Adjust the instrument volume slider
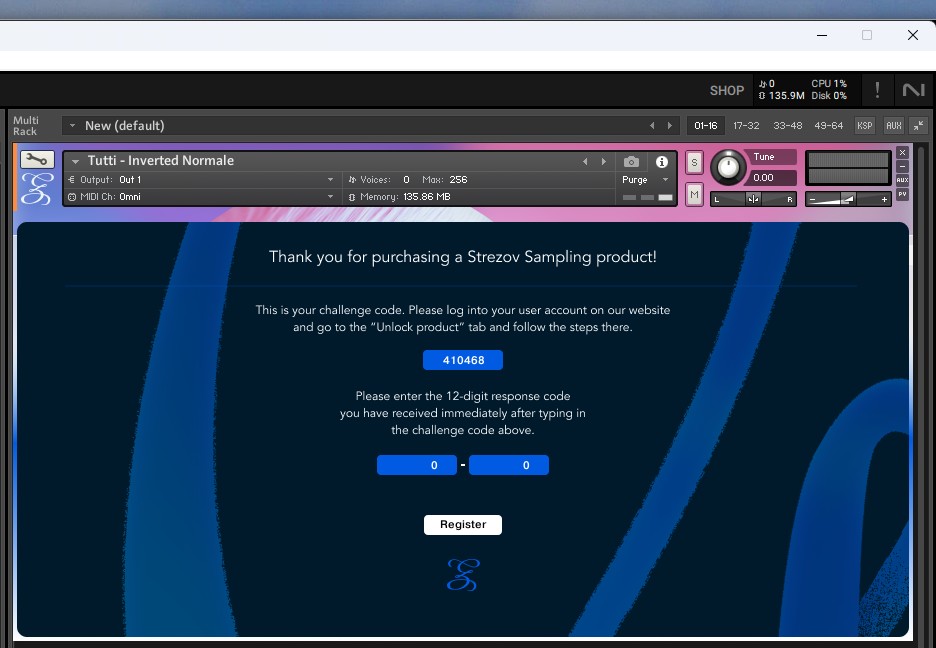936x648 pixels. tap(848, 199)
